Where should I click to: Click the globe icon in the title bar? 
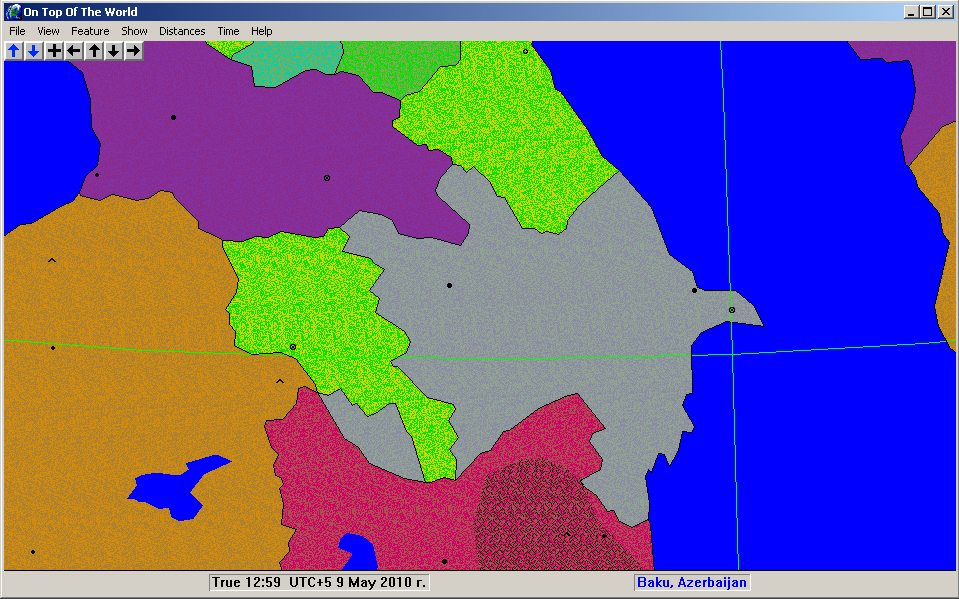point(13,12)
